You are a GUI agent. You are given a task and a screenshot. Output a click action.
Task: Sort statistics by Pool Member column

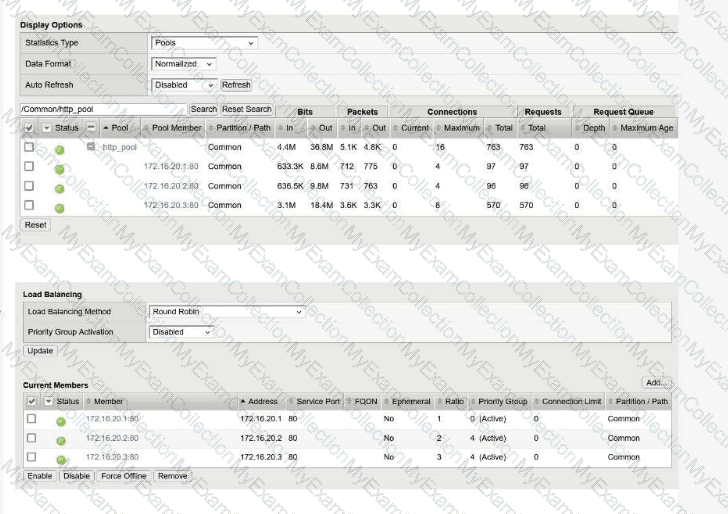[x=176, y=128]
